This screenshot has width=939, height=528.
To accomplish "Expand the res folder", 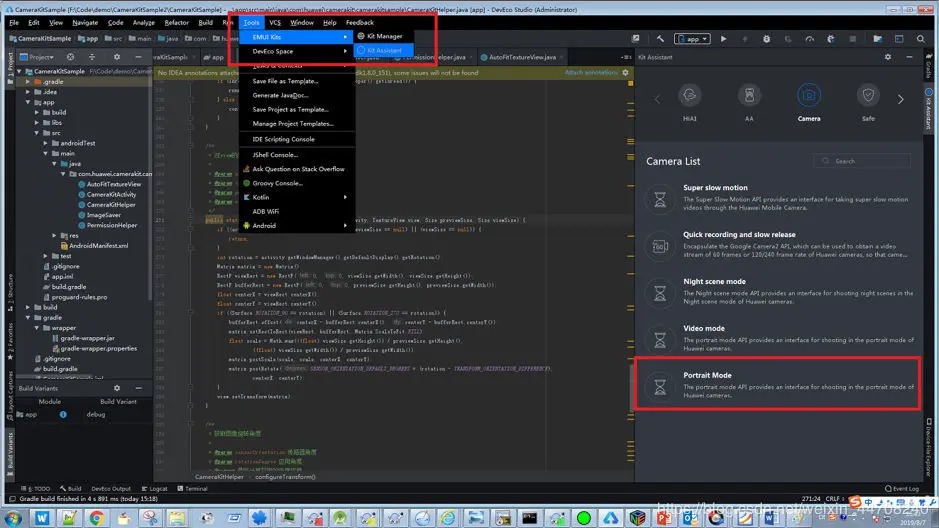I will tap(54, 235).
